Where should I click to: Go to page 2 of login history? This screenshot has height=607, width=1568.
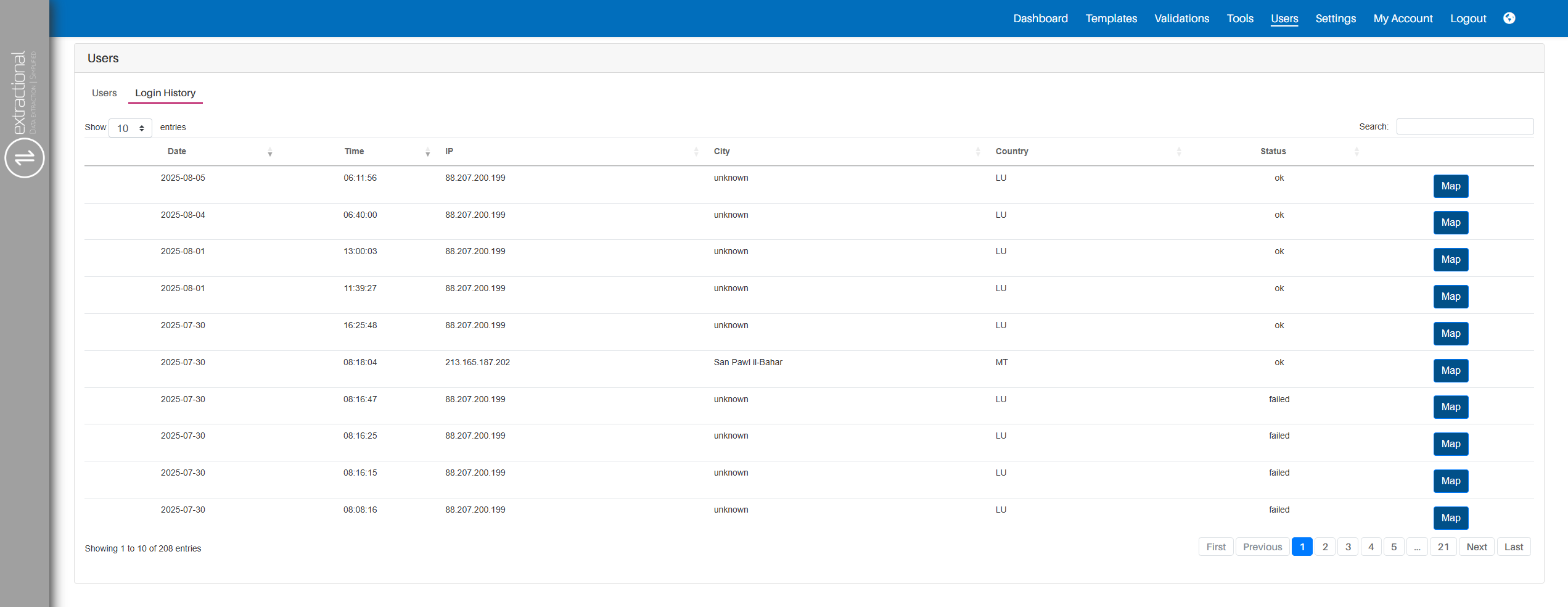[x=1325, y=547]
